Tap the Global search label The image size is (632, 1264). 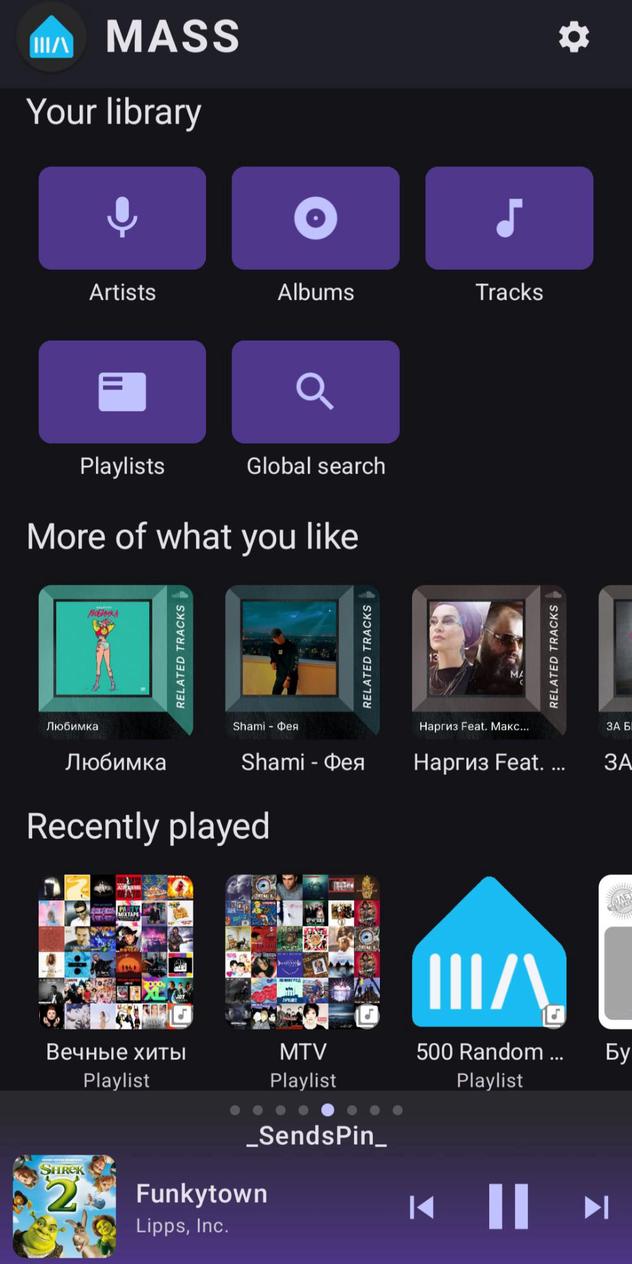316,466
